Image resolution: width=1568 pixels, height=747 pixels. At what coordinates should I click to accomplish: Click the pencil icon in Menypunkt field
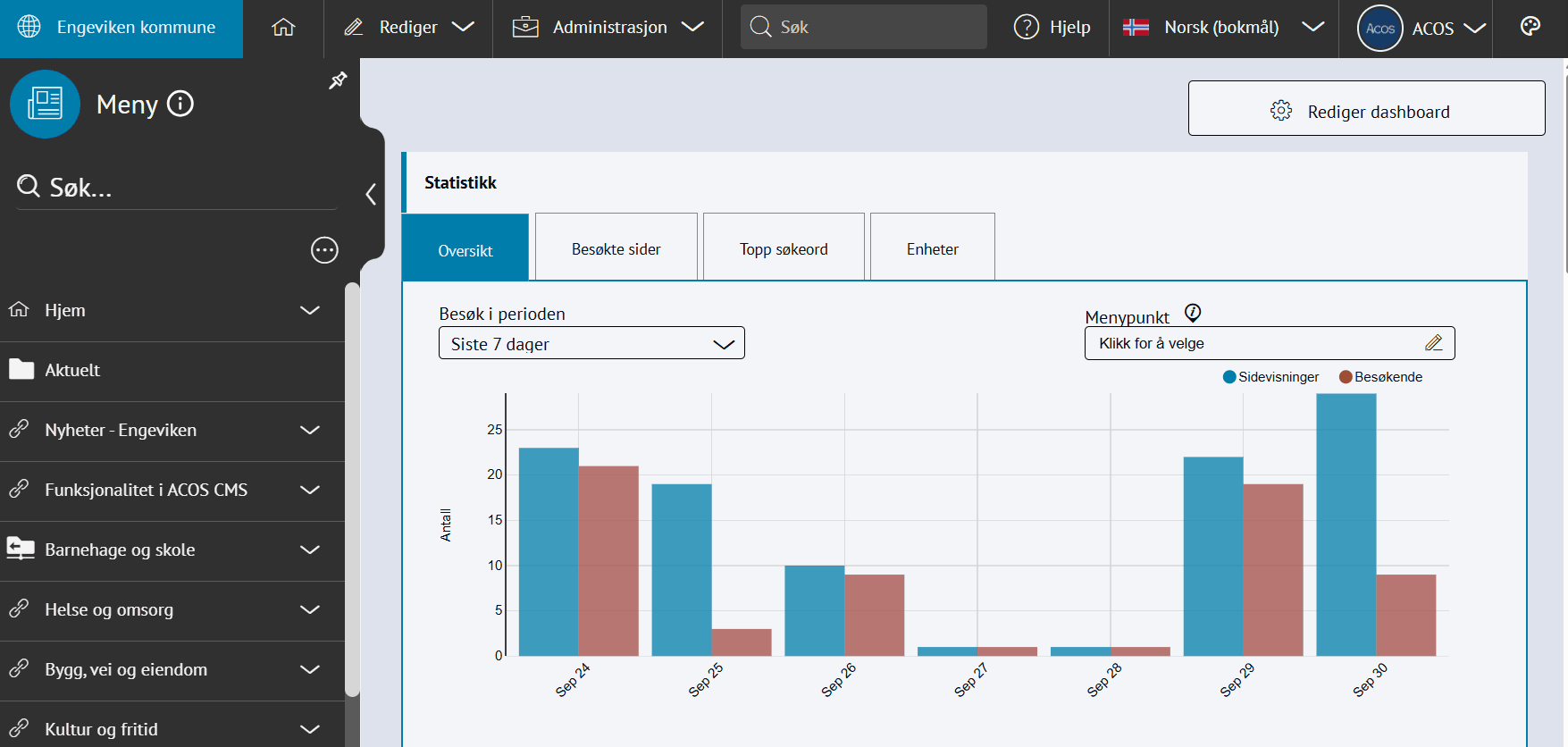pyautogui.click(x=1433, y=343)
